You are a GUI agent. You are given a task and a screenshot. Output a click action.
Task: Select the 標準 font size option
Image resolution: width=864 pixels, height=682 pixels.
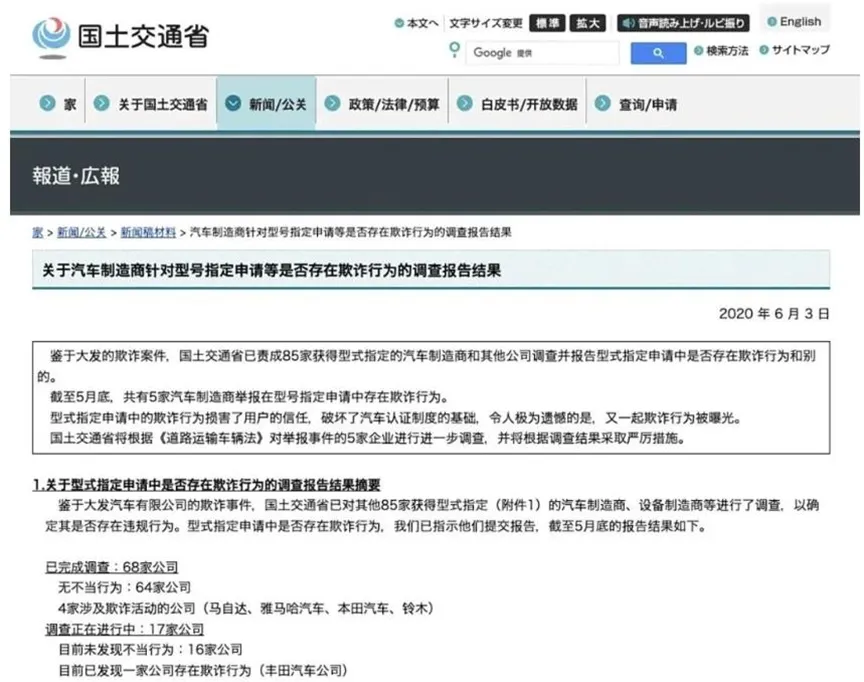point(545,22)
